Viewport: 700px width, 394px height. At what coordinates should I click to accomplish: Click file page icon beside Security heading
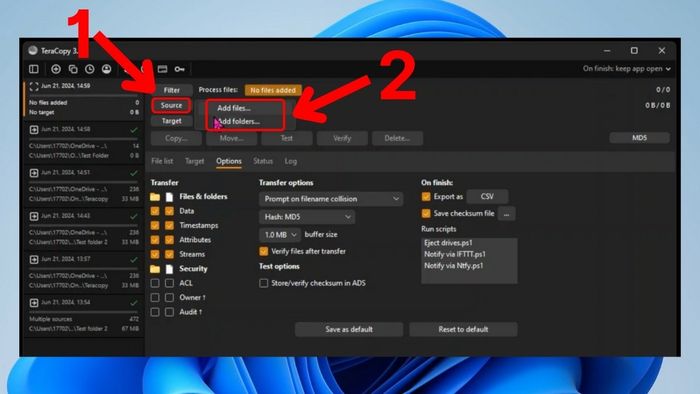169,269
